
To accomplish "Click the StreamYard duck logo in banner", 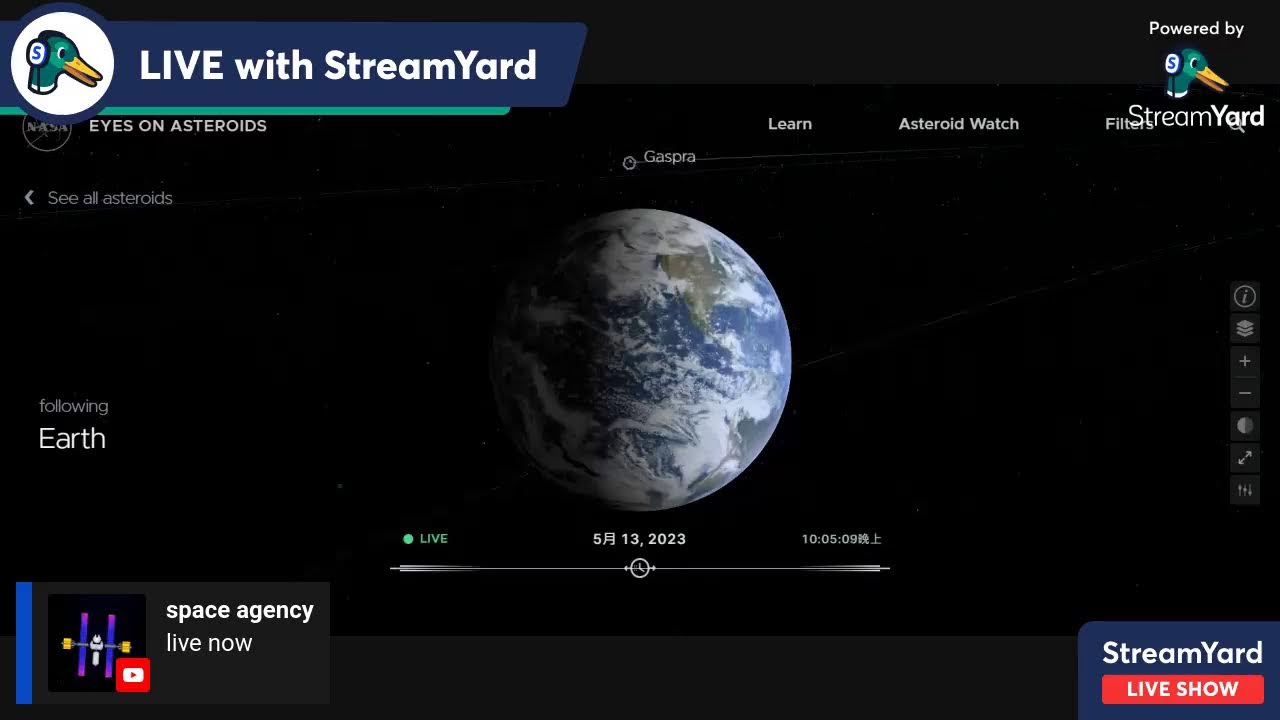I will (62, 66).
